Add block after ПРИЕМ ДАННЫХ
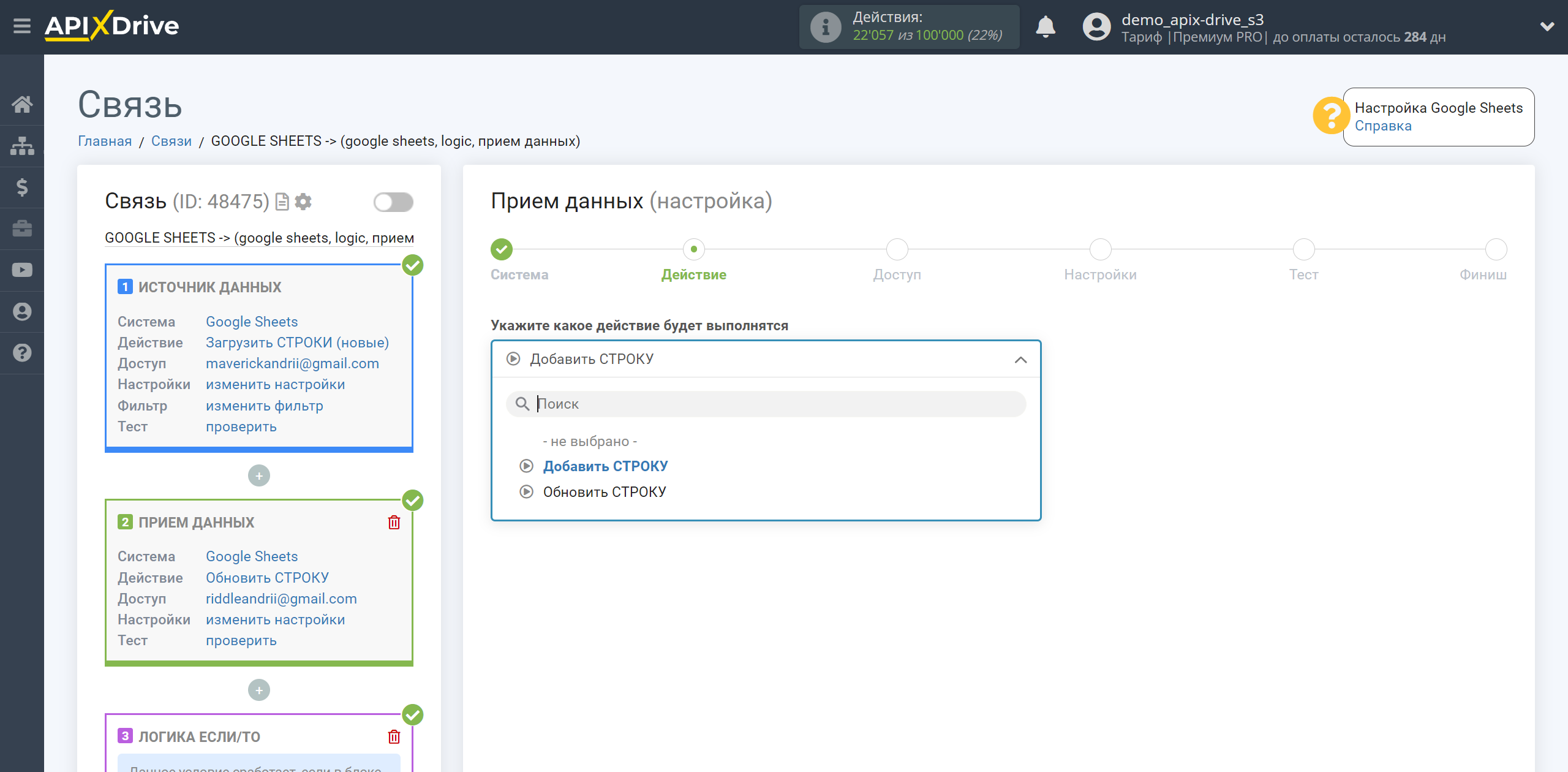 click(259, 690)
